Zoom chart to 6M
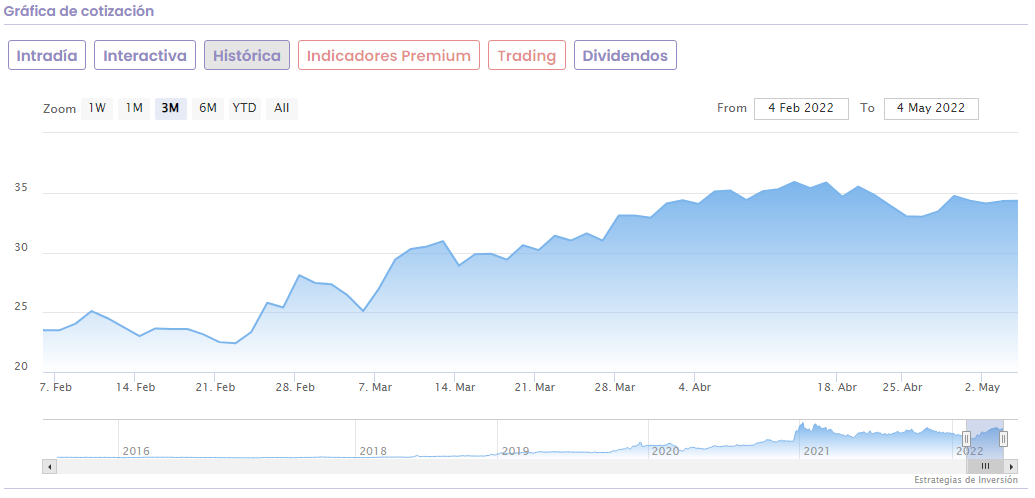 point(208,108)
